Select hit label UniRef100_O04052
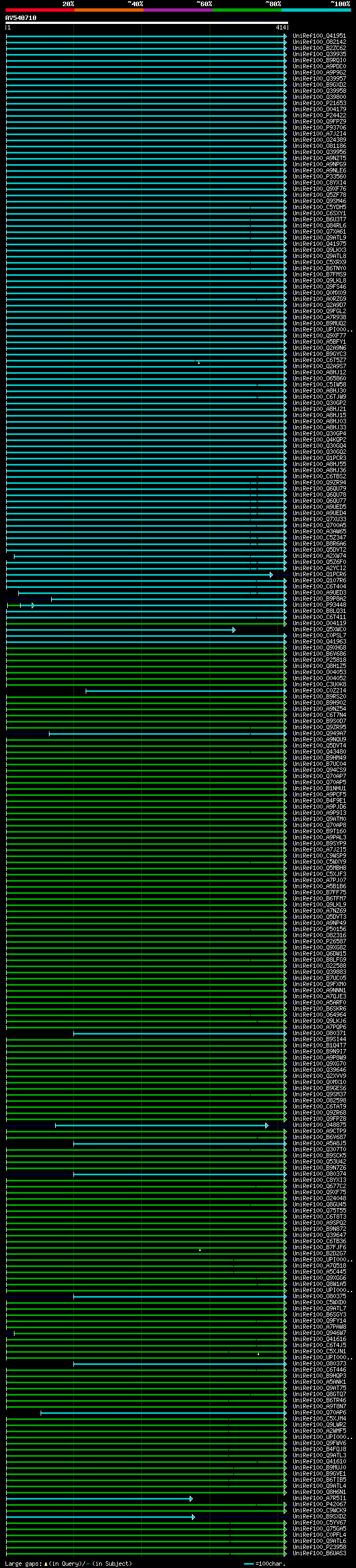The height and width of the screenshot is (1568, 356). [319, 678]
